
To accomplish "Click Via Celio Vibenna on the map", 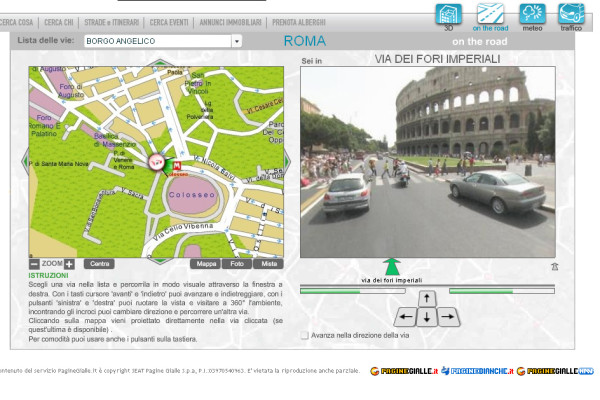I will point(183,231).
